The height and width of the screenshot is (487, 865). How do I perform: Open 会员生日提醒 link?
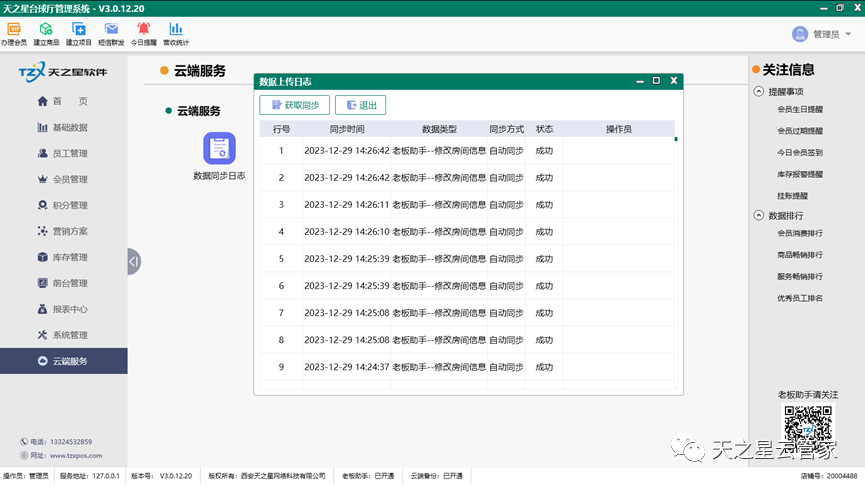pos(800,110)
